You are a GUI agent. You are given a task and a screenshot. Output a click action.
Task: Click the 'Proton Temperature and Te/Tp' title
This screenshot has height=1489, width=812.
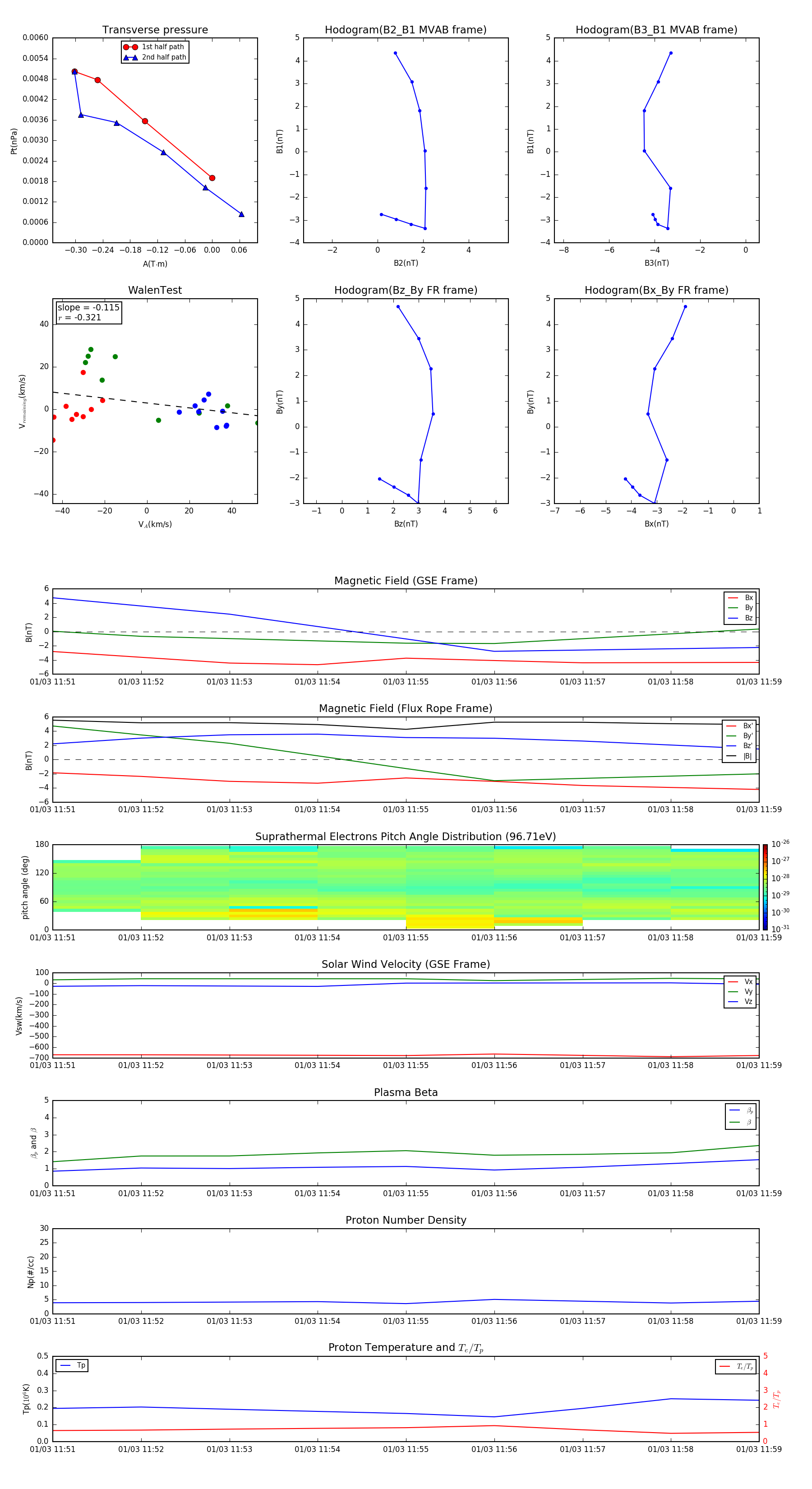[406, 1347]
